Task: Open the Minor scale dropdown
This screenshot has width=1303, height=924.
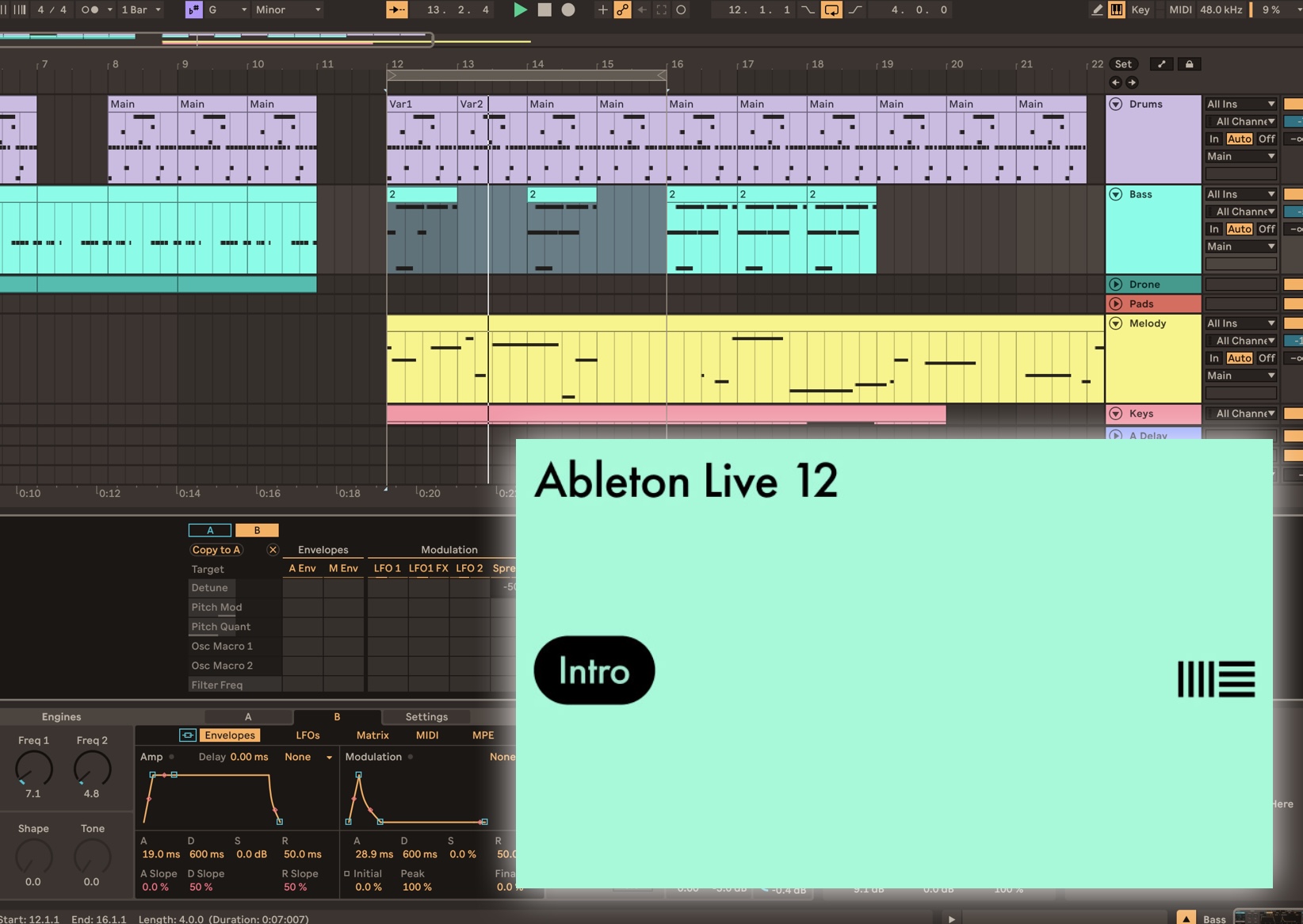Action: pos(288,10)
